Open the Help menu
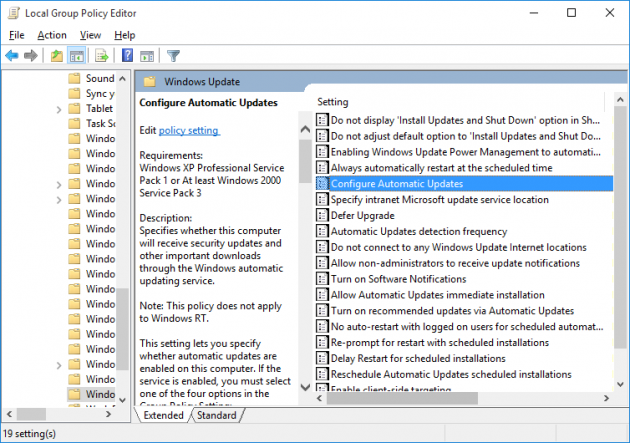Screen dimensions: 630x443 125,35
